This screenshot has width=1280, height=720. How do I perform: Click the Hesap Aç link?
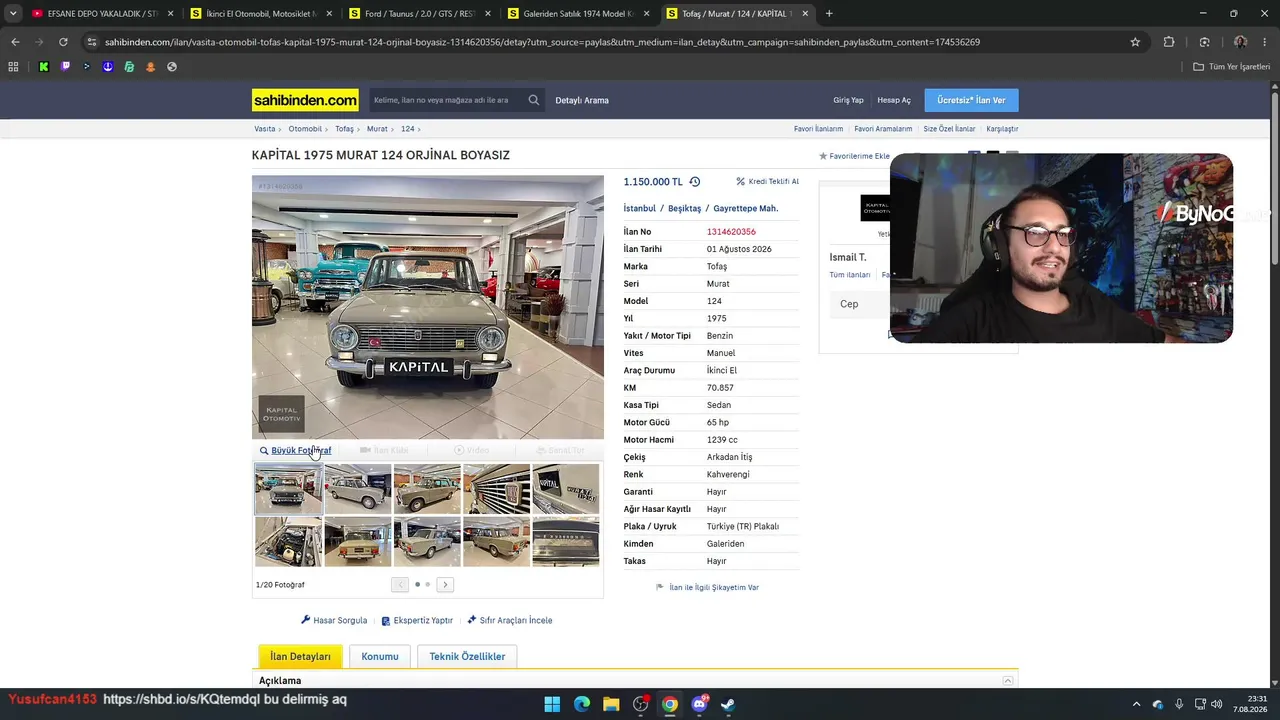coord(894,100)
